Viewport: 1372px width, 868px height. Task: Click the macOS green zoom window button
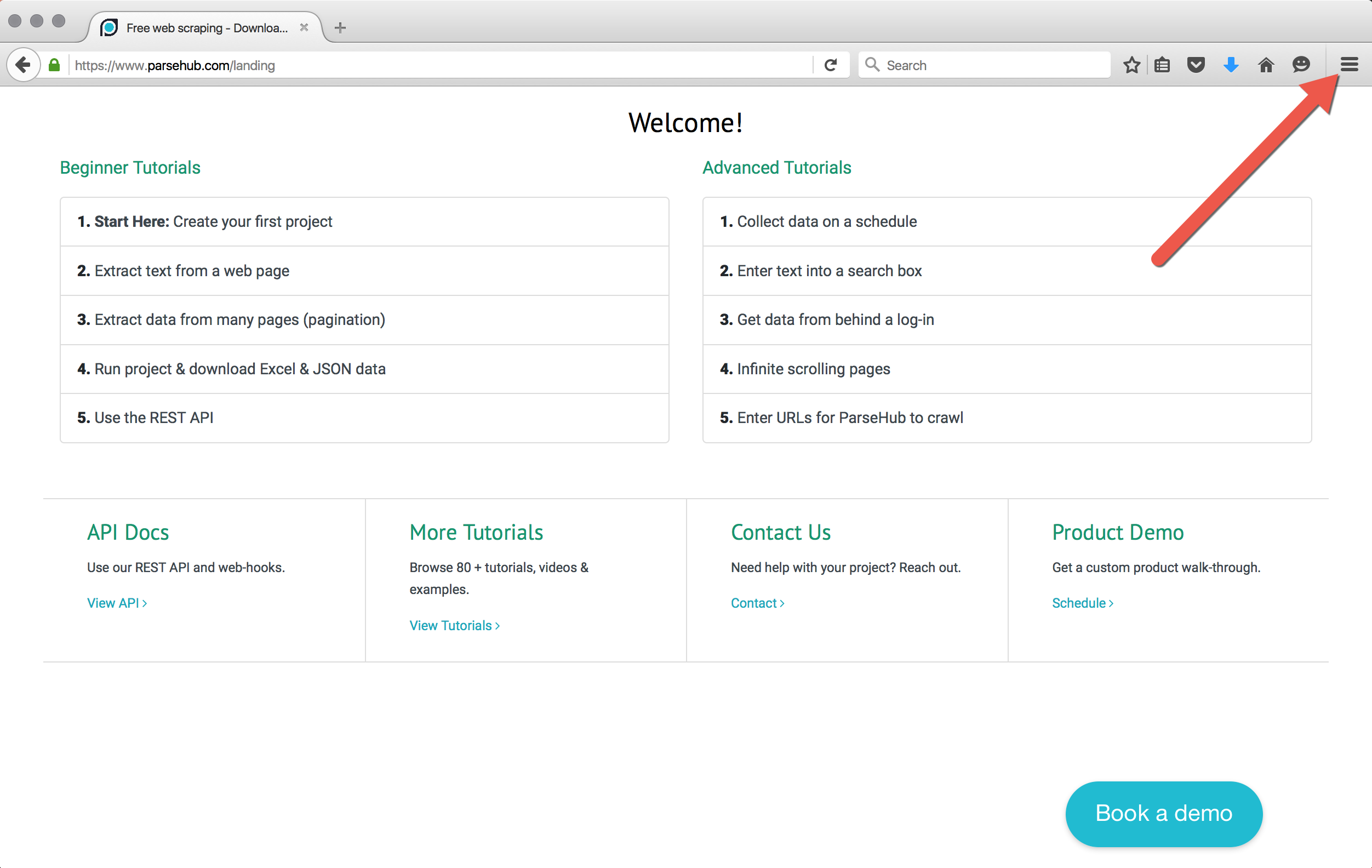pyautogui.click(x=58, y=21)
